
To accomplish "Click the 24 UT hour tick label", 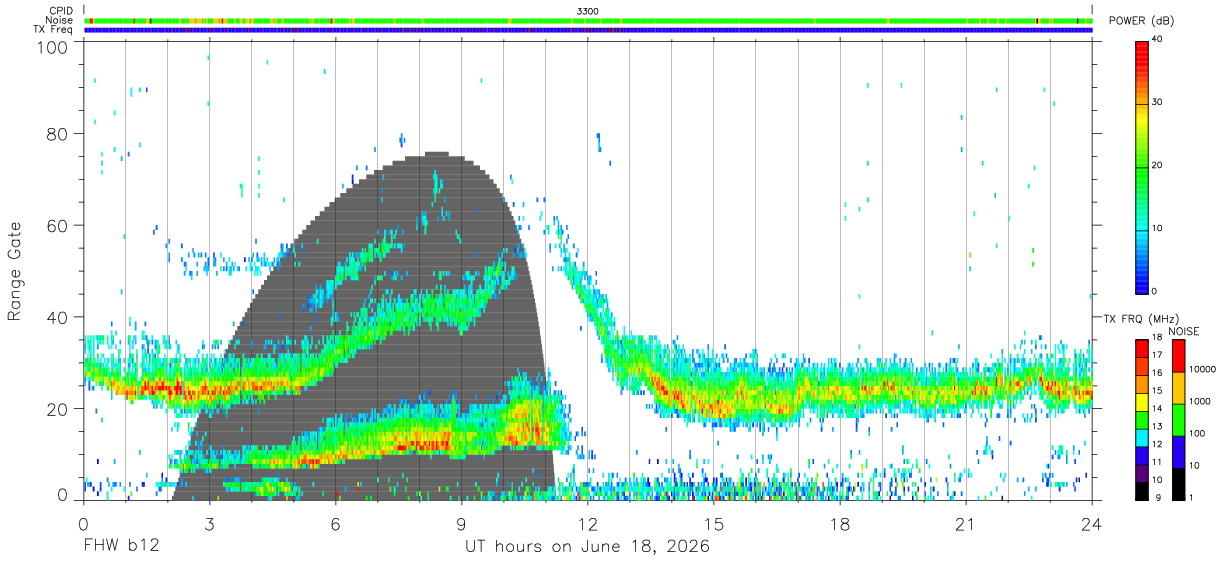I will point(1092,524).
